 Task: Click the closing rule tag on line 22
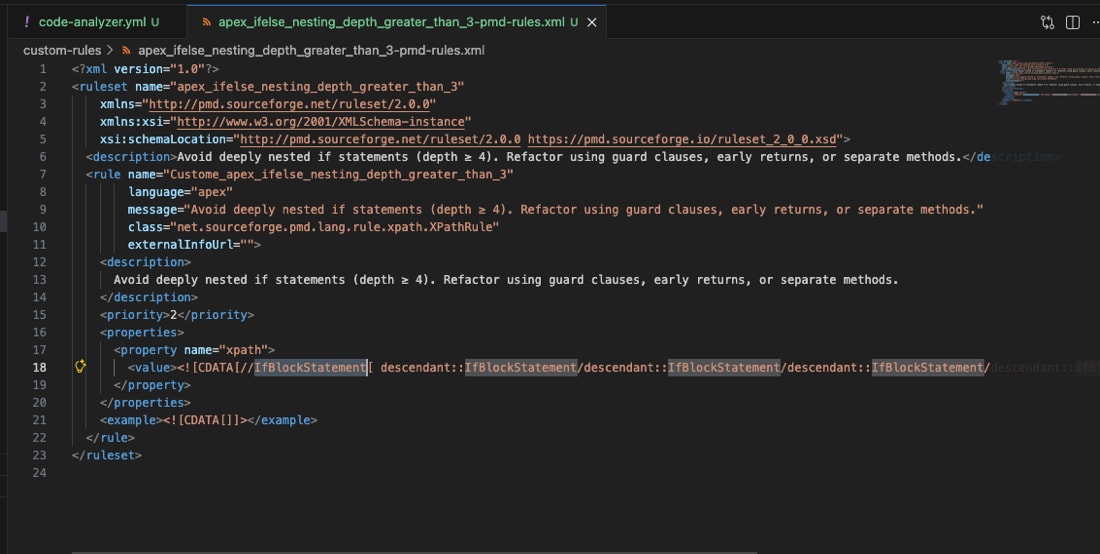[110, 437]
